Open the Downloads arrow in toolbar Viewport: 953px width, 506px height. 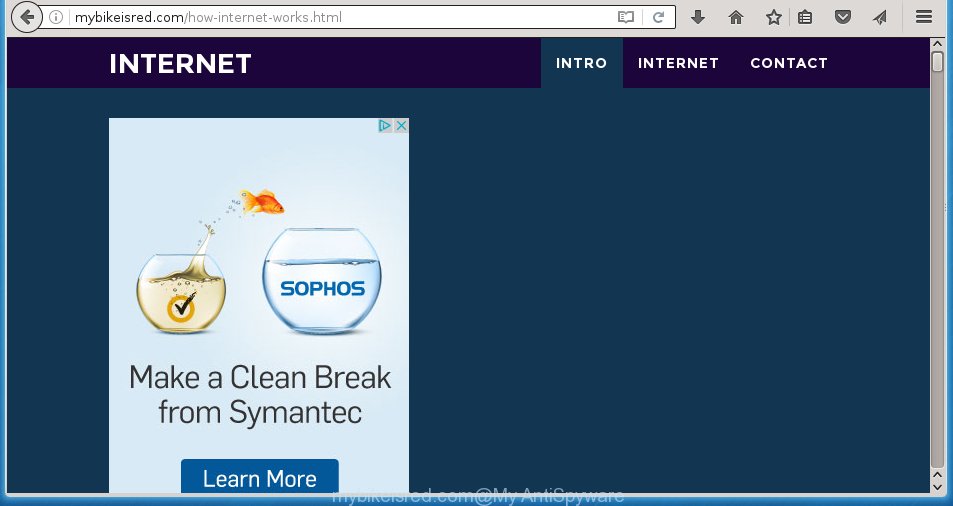[698, 17]
